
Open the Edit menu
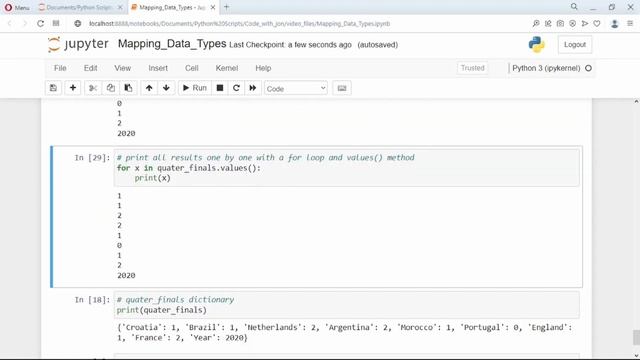point(90,68)
